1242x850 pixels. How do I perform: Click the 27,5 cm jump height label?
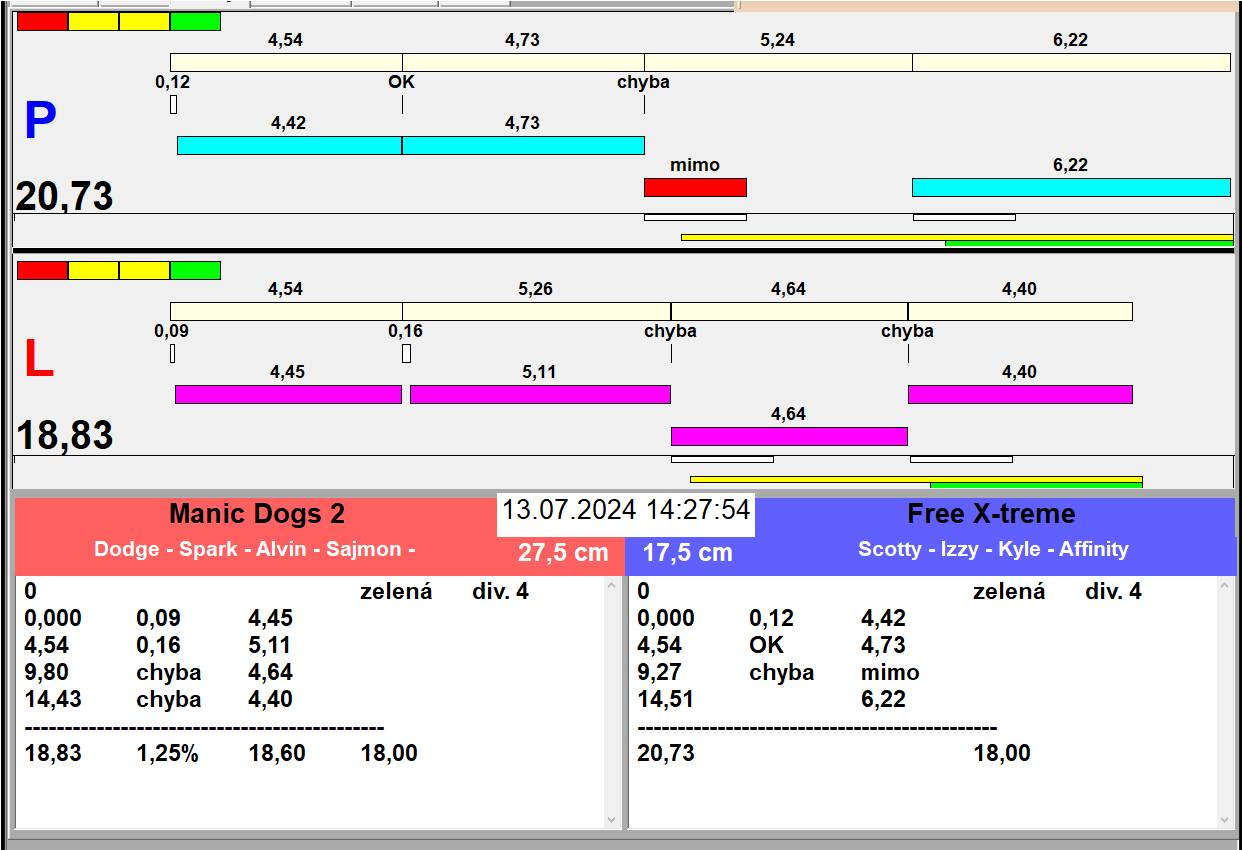[563, 553]
